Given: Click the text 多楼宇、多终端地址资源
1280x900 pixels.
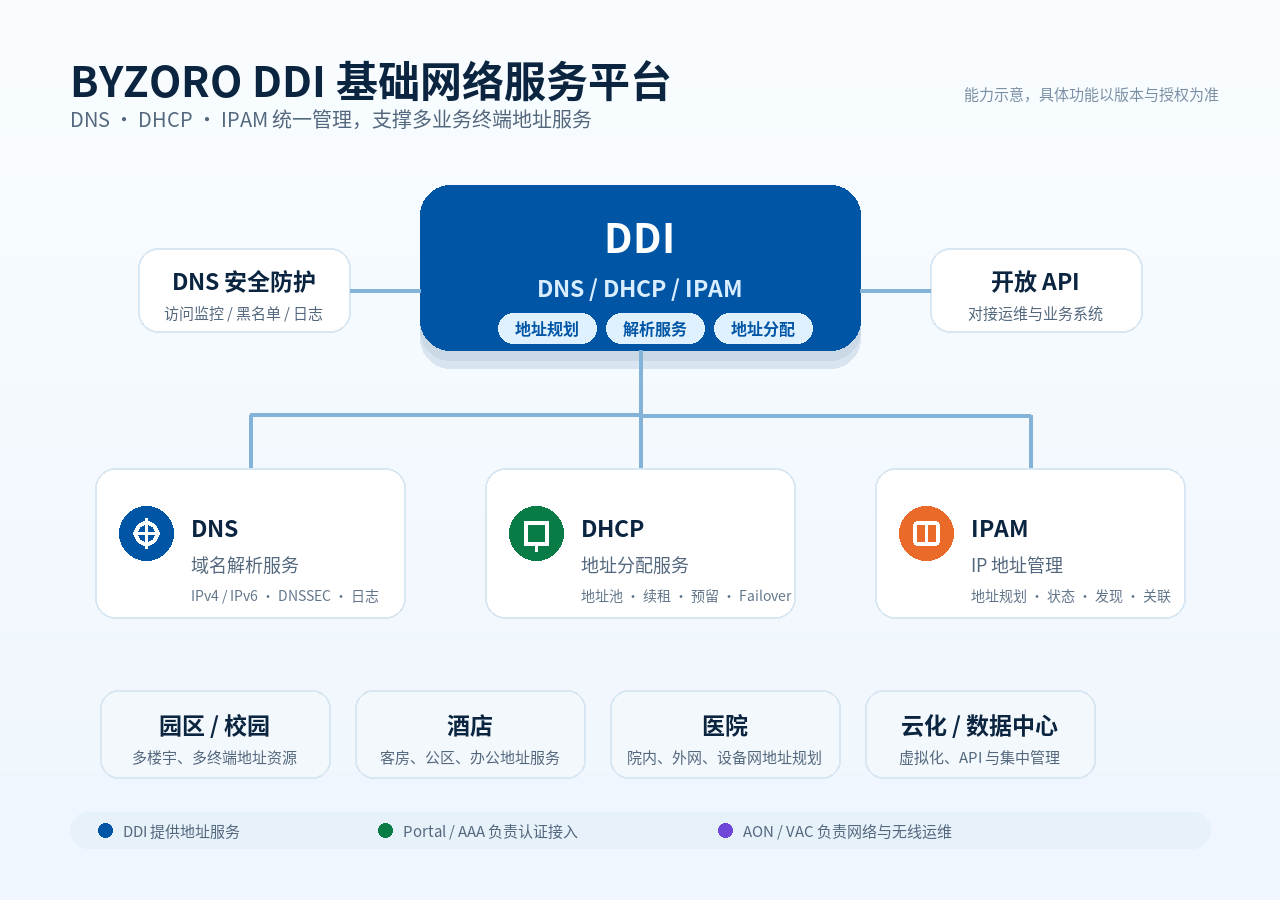Looking at the screenshot, I should click(x=215, y=758).
